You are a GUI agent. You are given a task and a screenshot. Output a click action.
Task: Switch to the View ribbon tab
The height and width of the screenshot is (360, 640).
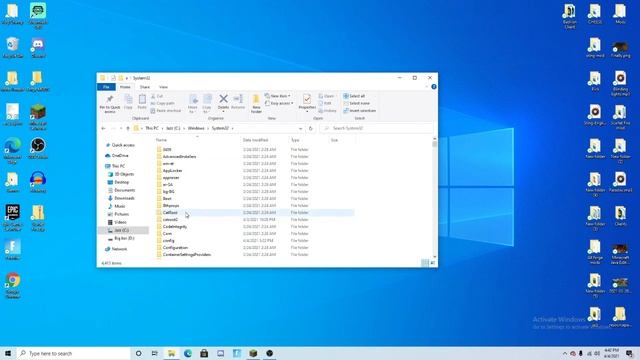tap(163, 87)
